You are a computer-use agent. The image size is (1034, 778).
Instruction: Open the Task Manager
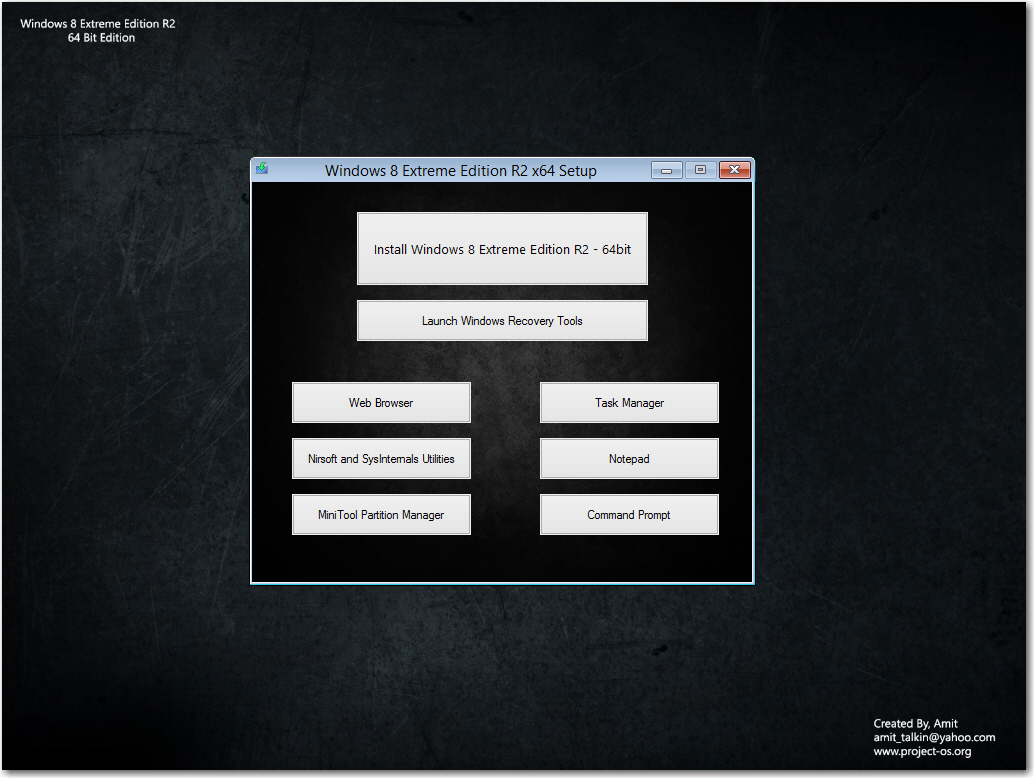tap(629, 402)
